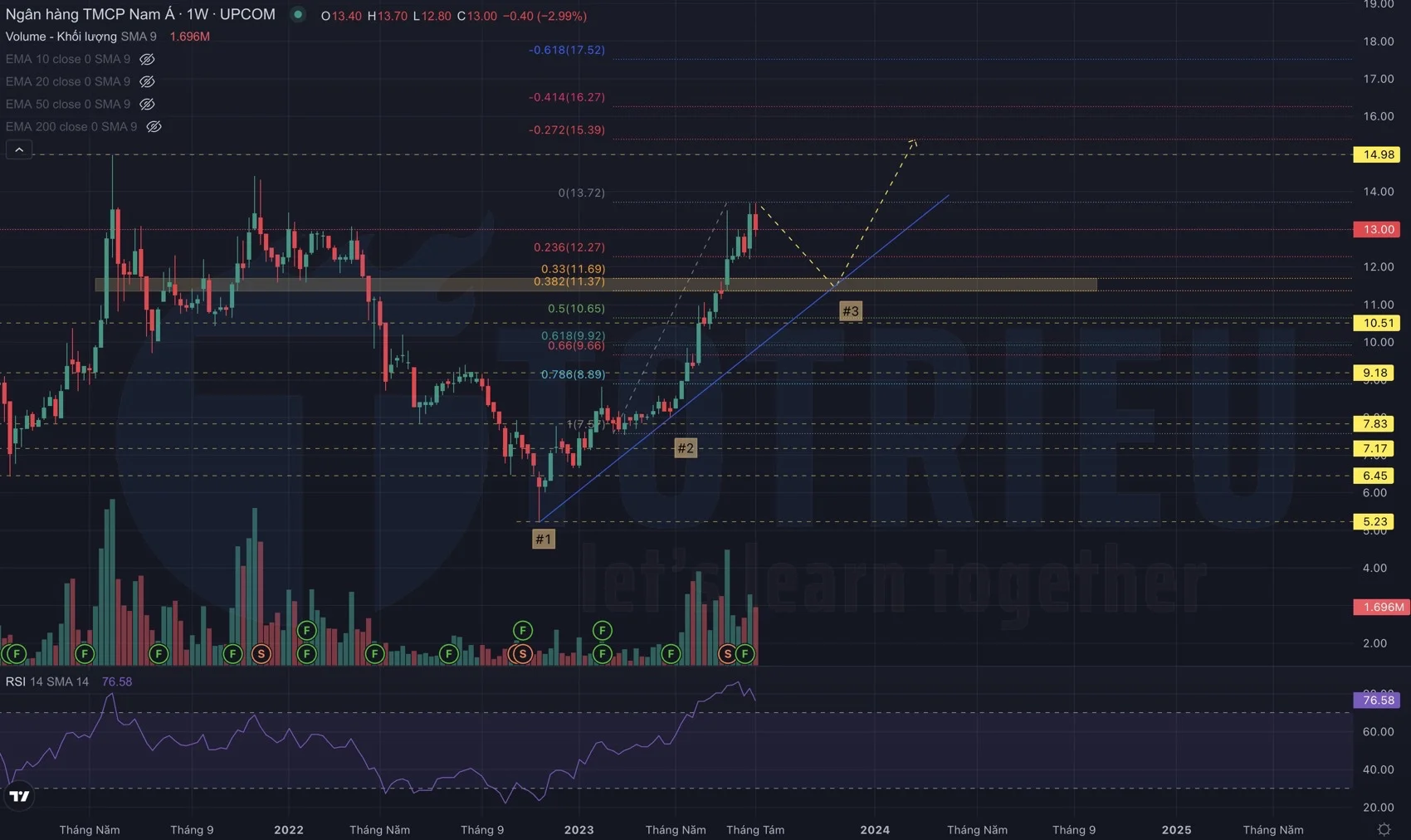Screen dimensions: 1411x840
Task: Select the #1 annotation label
Action: coord(544,539)
